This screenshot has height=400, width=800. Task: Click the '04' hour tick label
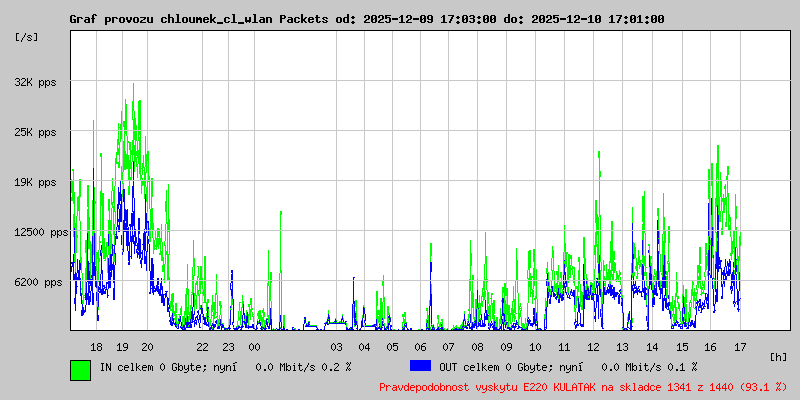pos(364,347)
